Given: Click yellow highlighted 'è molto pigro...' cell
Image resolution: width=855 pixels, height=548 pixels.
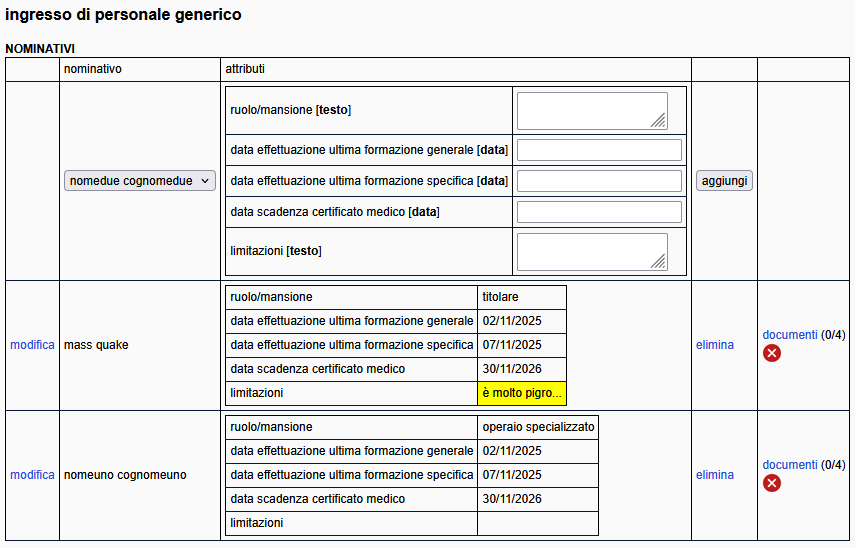Looking at the screenshot, I should click(521, 393).
